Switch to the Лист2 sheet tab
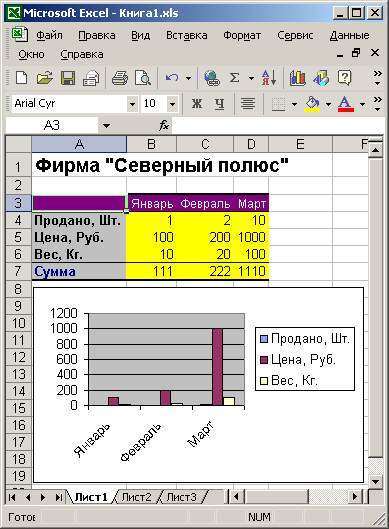Image resolution: width=389 pixels, height=529 pixels. pos(136,497)
